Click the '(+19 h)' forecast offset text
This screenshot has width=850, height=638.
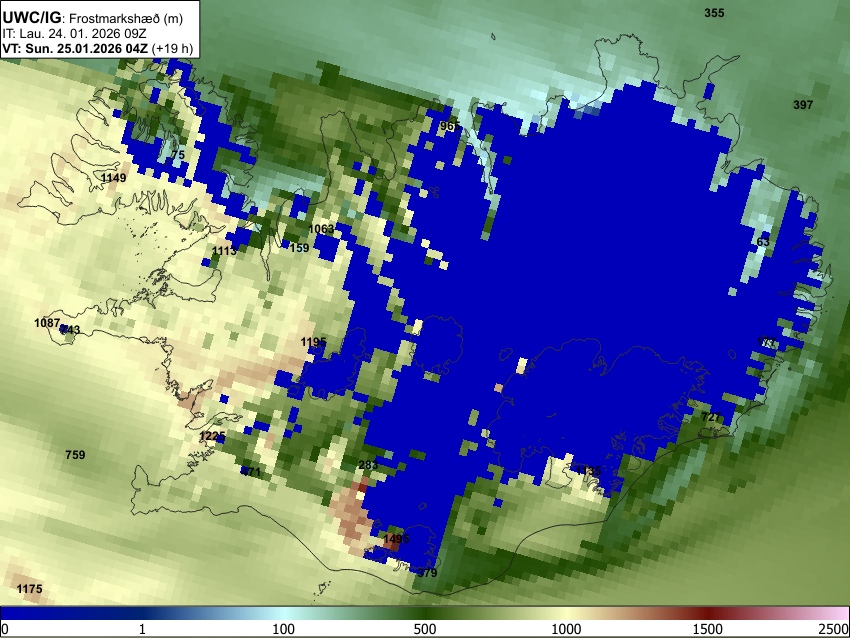[x=172, y=48]
